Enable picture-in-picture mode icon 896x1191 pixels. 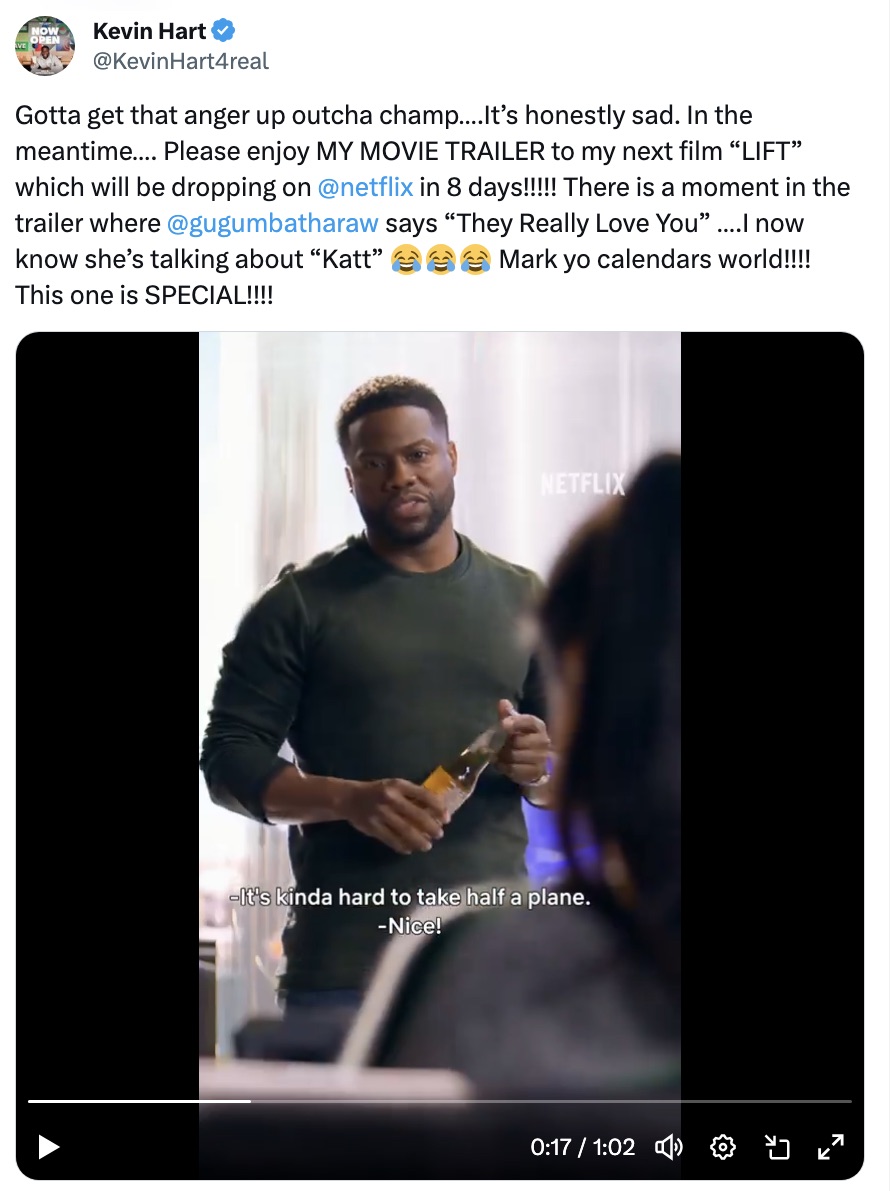coord(777,1147)
